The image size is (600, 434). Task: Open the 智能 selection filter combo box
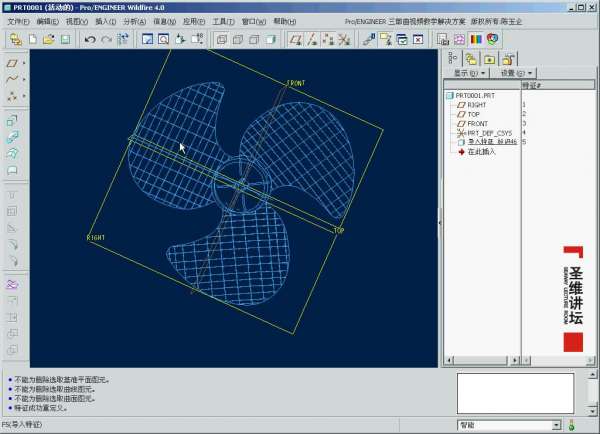point(505,425)
